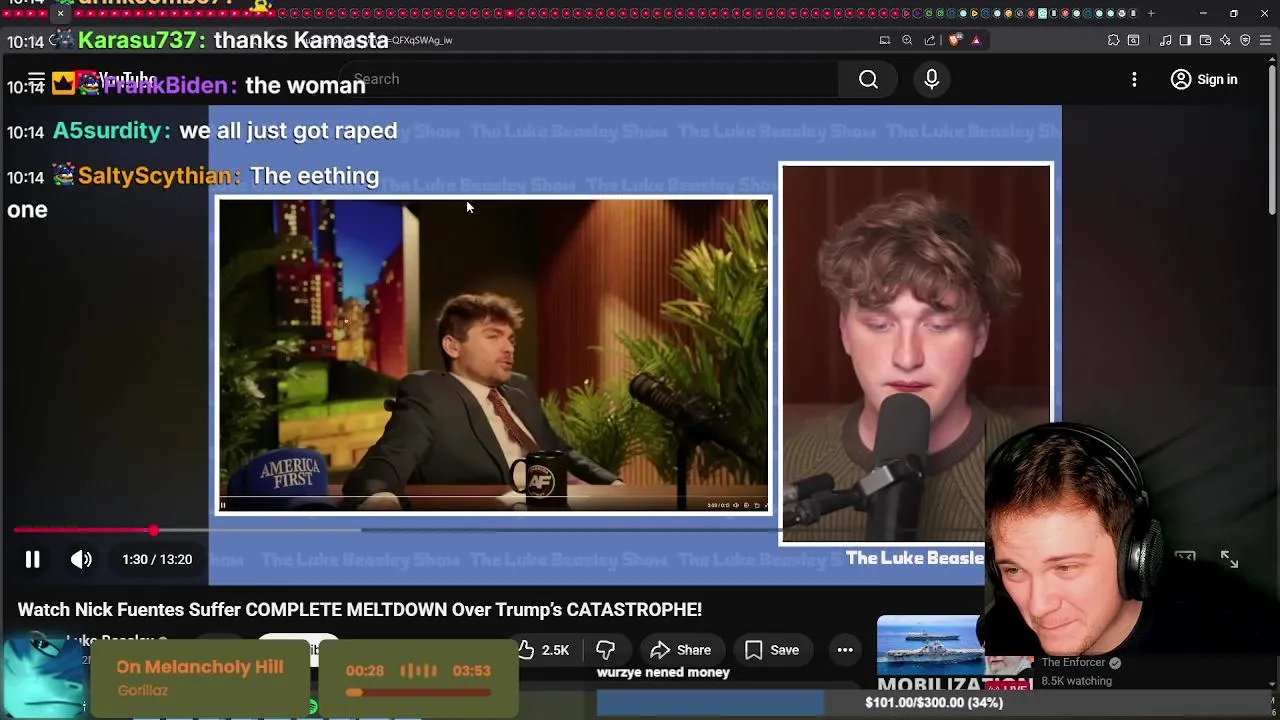Open a new browser tab with plus
The height and width of the screenshot is (720, 1280).
pyautogui.click(x=1151, y=13)
